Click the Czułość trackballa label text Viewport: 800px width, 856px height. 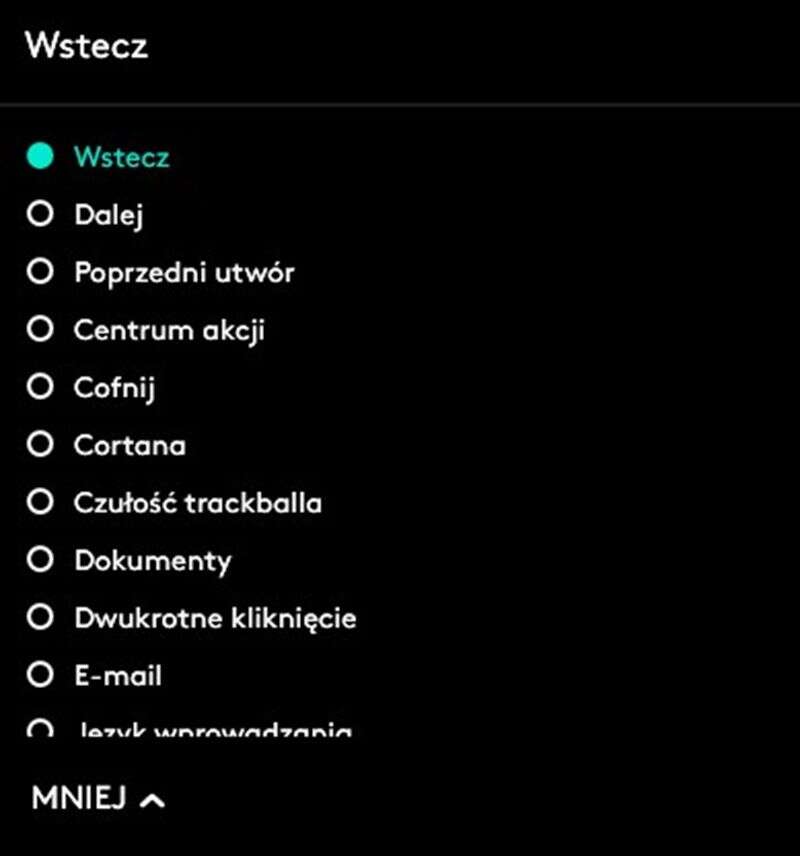tap(198, 502)
